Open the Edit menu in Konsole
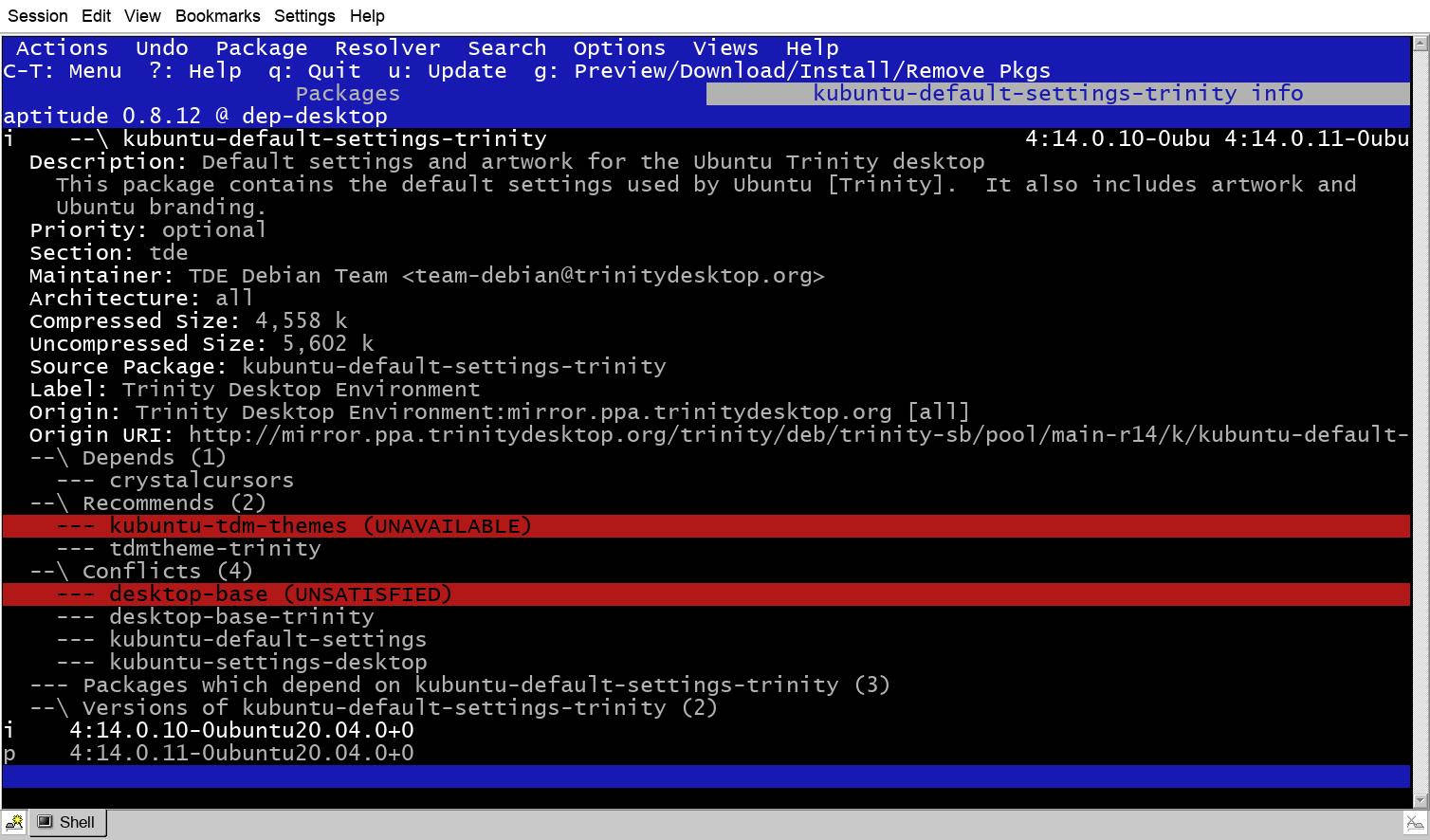 click(x=96, y=16)
